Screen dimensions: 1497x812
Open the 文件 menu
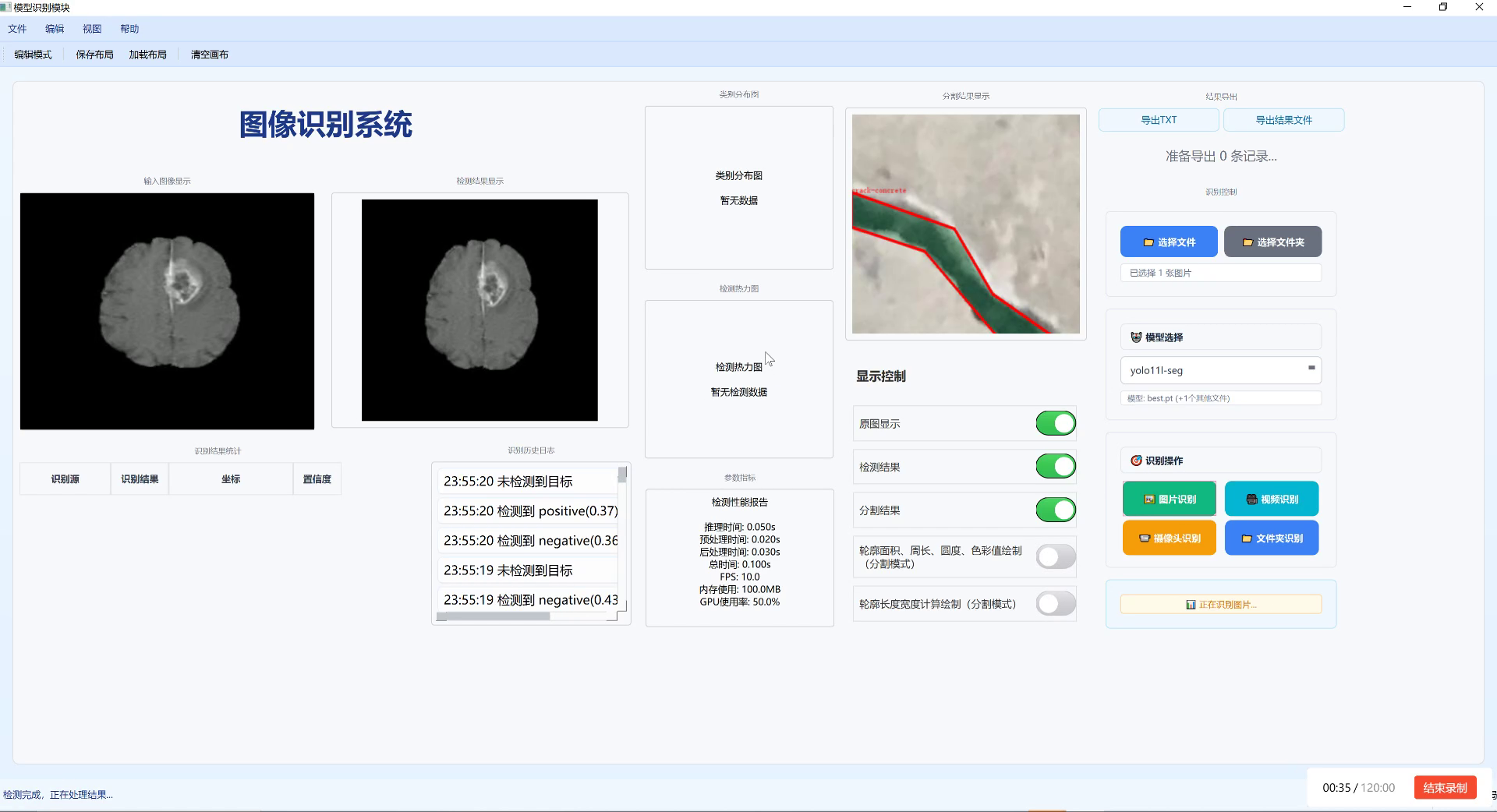pyautogui.click(x=17, y=29)
